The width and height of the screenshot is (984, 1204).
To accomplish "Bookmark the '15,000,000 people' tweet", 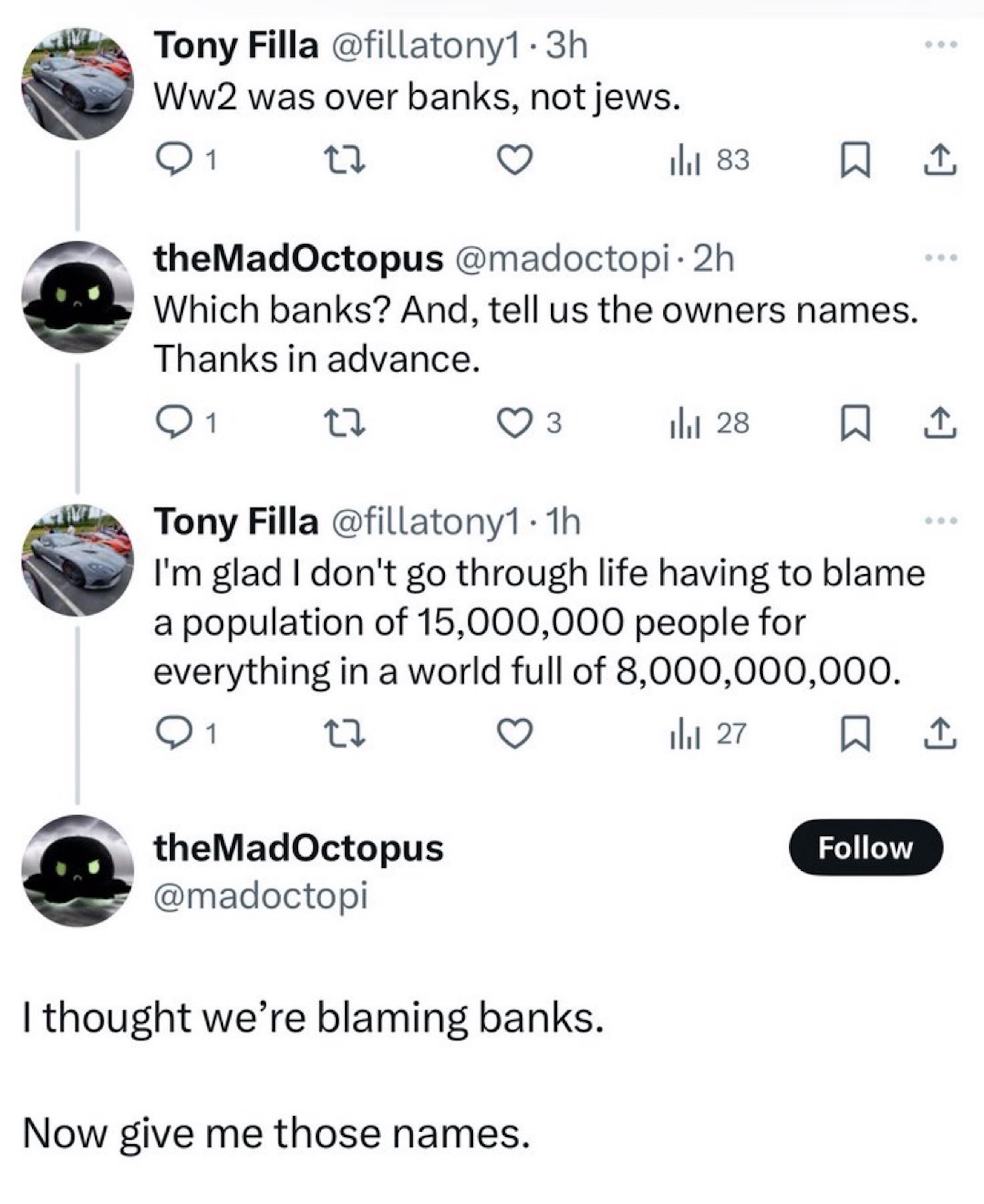I will 855,734.
